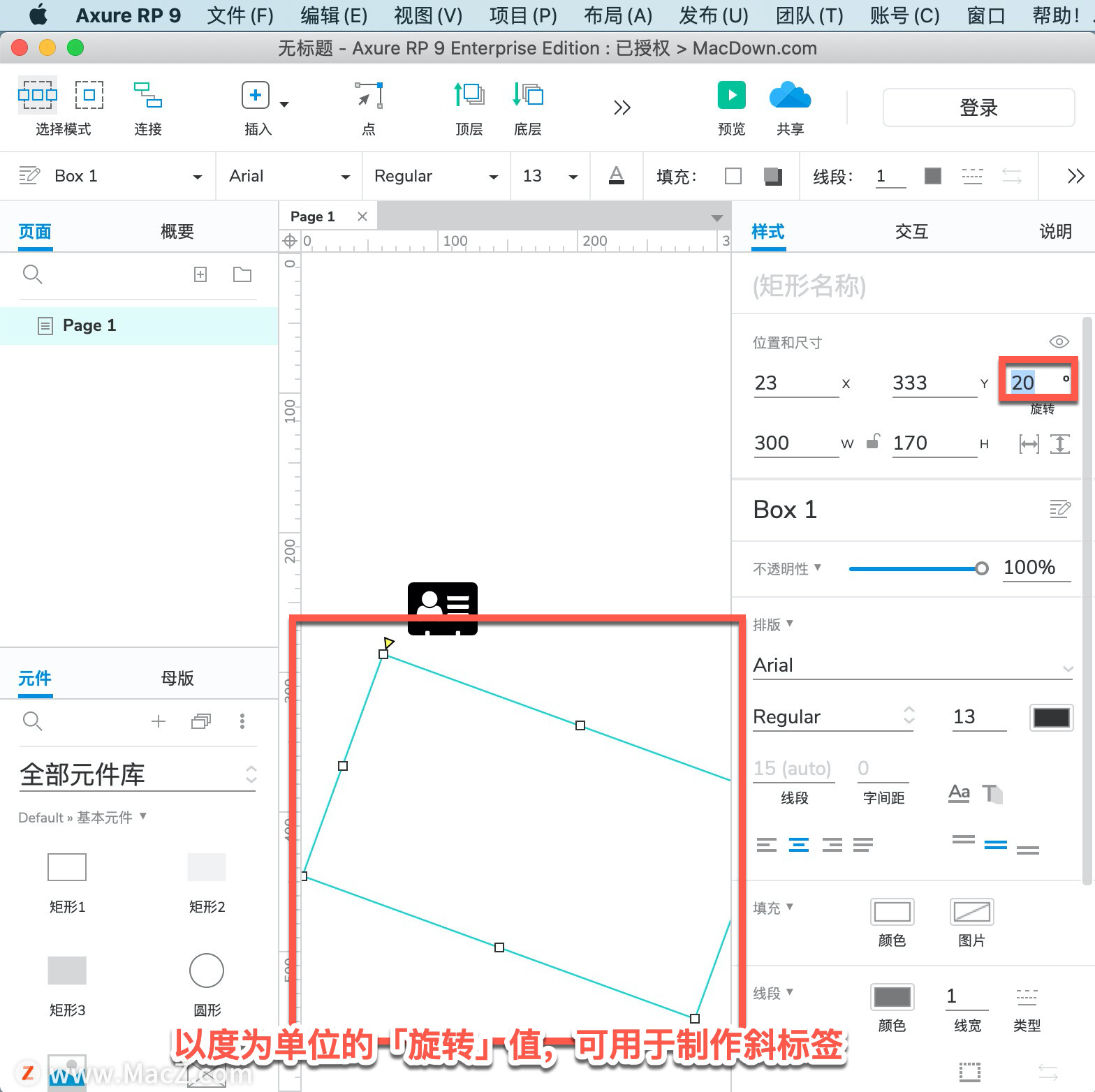Image resolution: width=1095 pixels, height=1092 pixels.
Task: Switch to the 概要 outline tab
Action: pyautogui.click(x=177, y=231)
